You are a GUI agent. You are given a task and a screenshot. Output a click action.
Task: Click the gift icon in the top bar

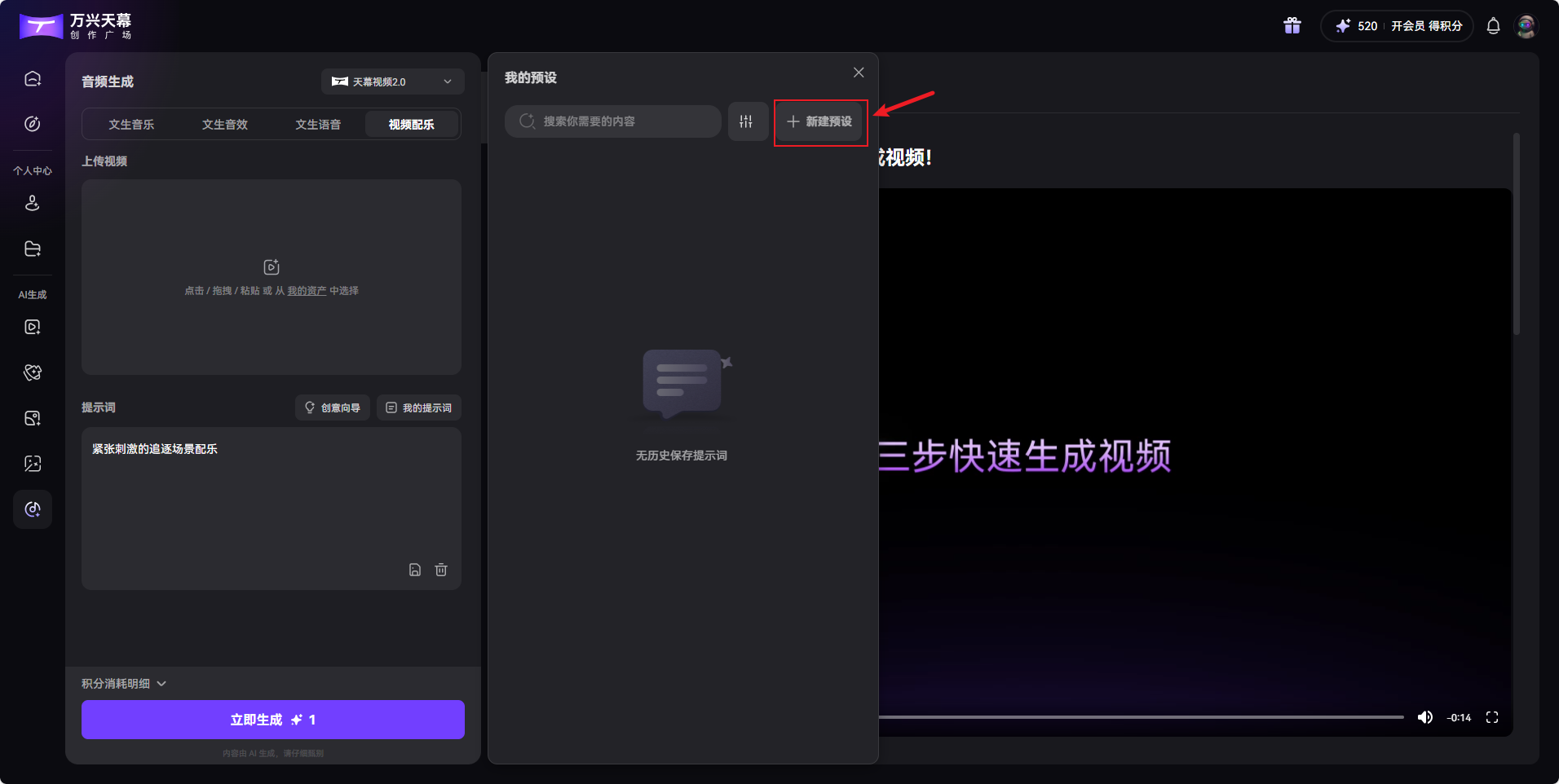pyautogui.click(x=1292, y=25)
